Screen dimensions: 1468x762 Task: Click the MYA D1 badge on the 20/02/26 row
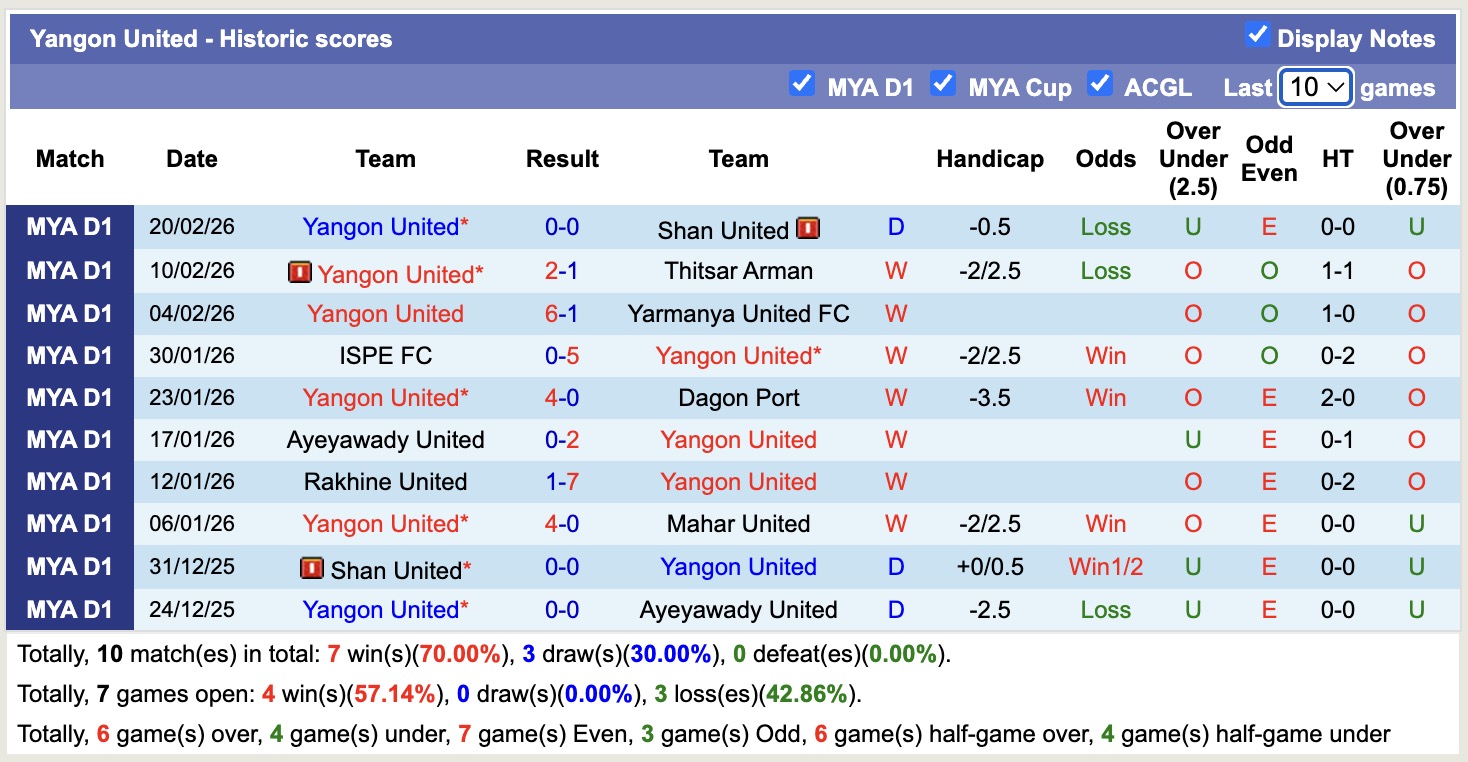(69, 227)
